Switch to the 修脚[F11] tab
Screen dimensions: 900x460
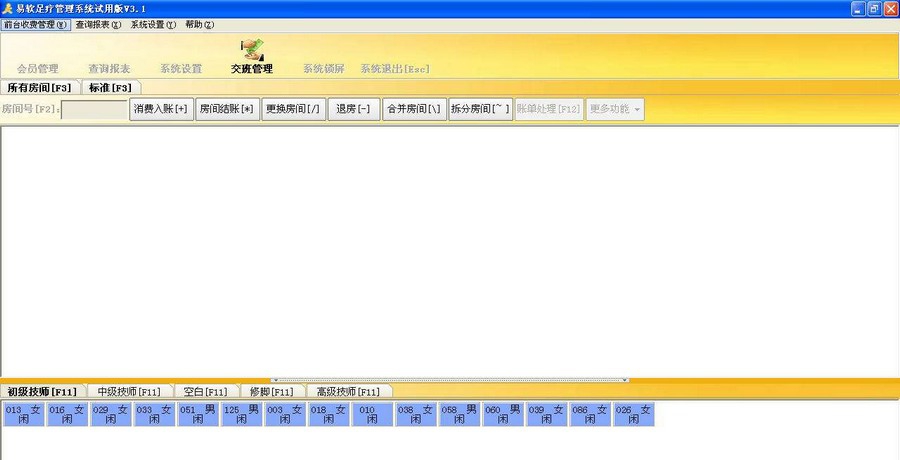click(271, 392)
